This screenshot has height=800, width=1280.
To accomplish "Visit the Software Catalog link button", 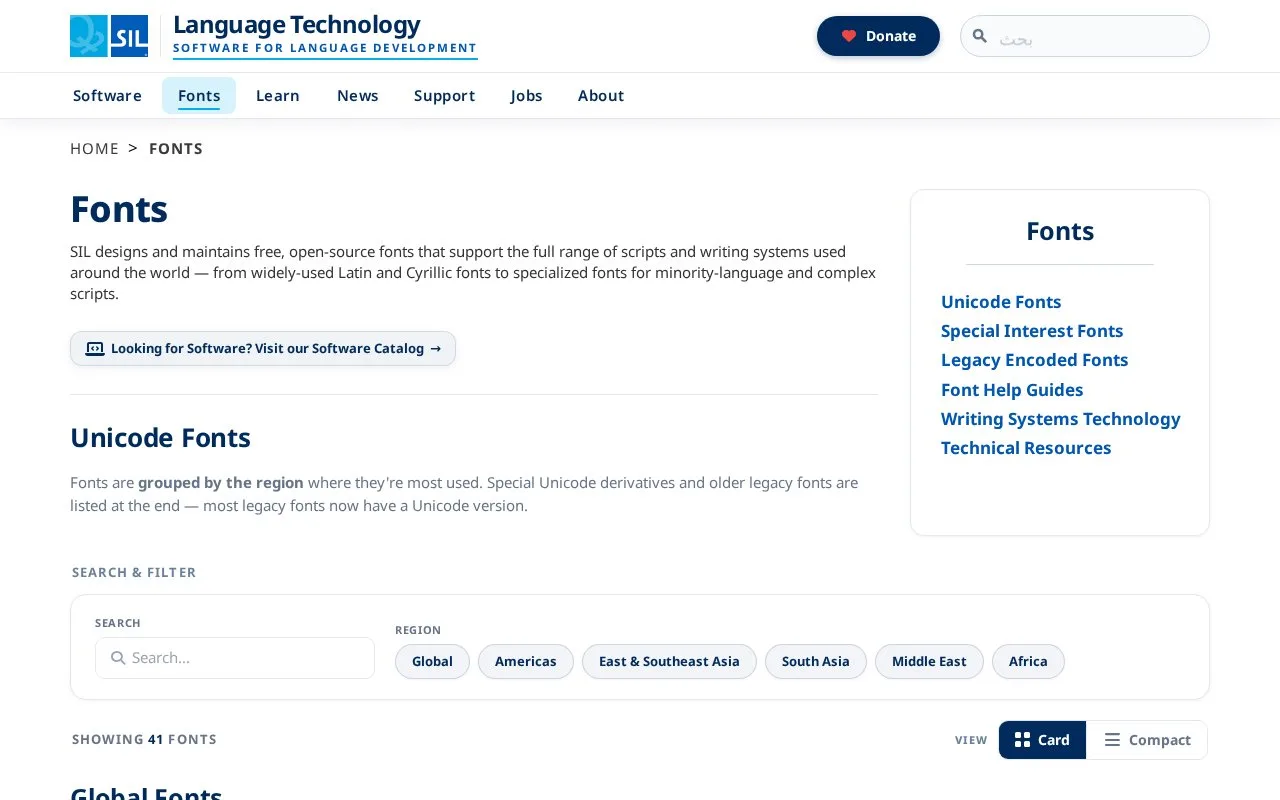I will point(263,349).
